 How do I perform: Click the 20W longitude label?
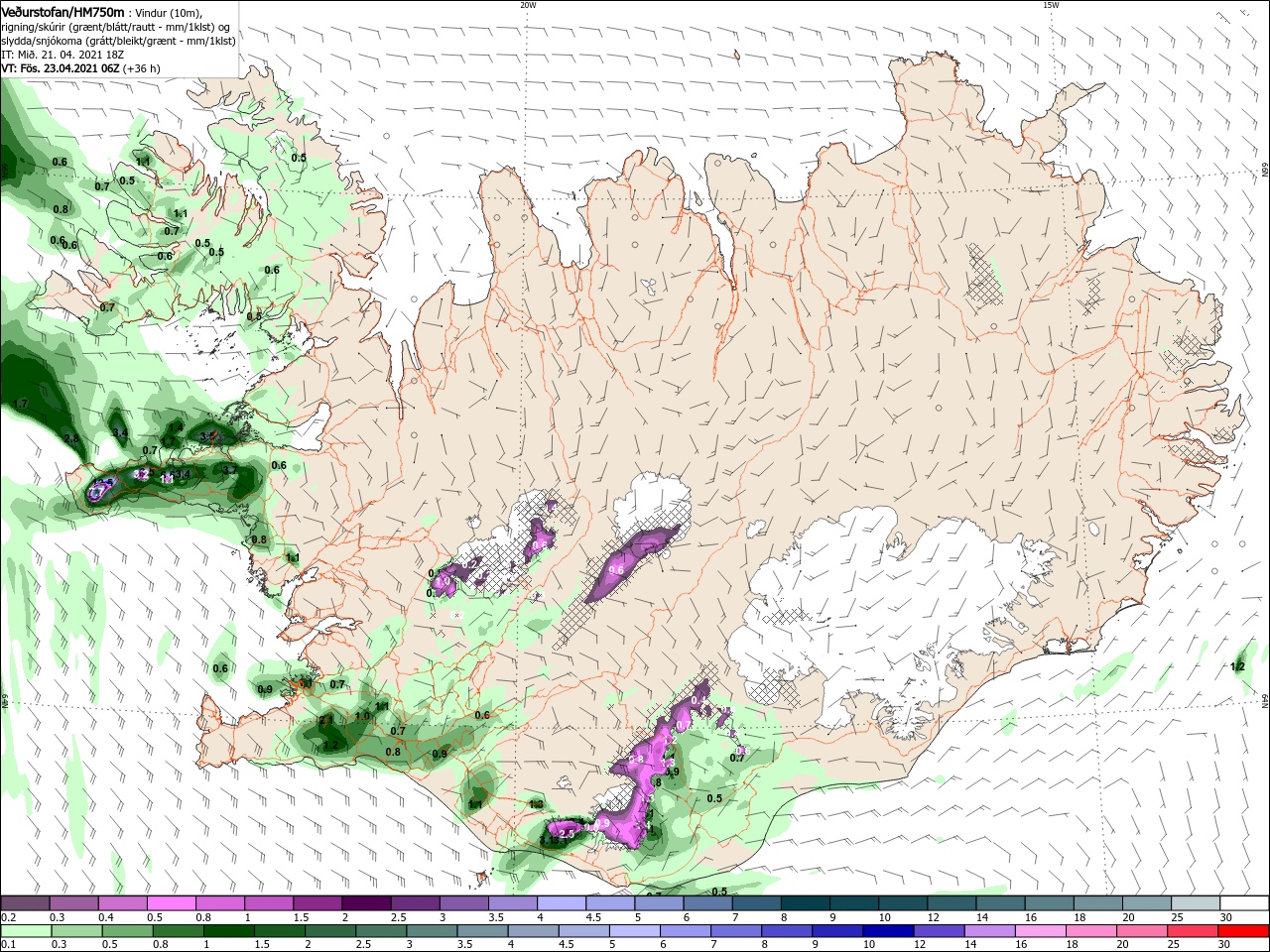(528, 5)
